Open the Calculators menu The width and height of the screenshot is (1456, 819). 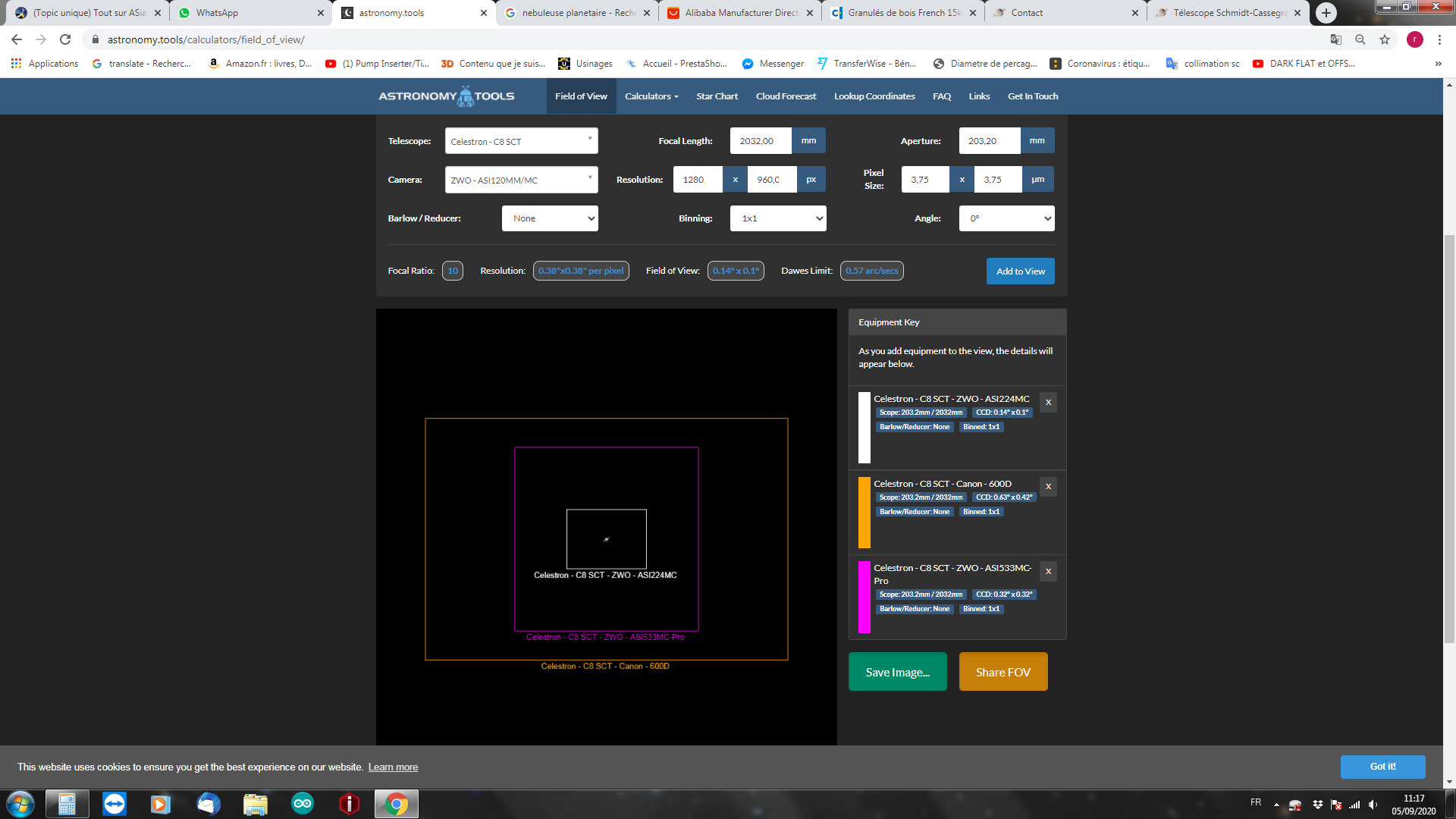(x=651, y=96)
